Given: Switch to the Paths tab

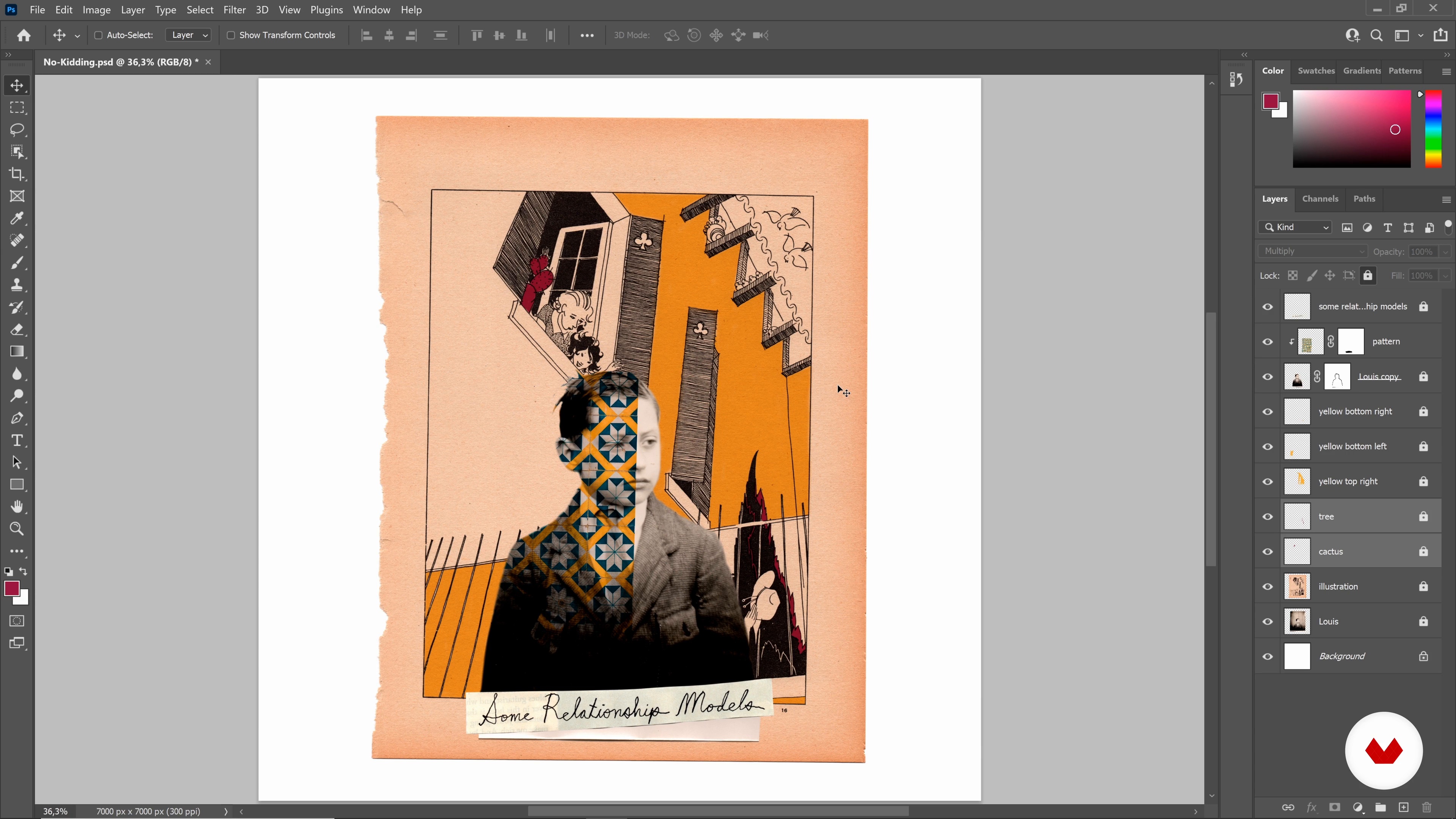Looking at the screenshot, I should pos(1364,198).
